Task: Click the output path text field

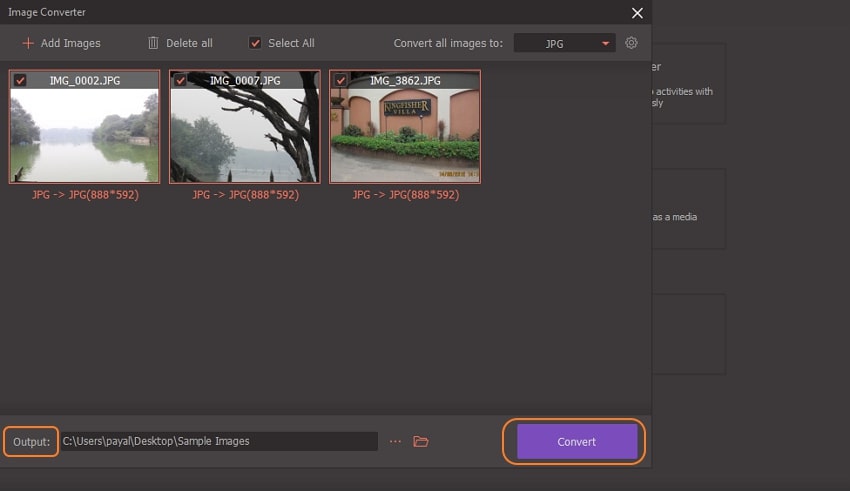Action: pyautogui.click(x=218, y=441)
